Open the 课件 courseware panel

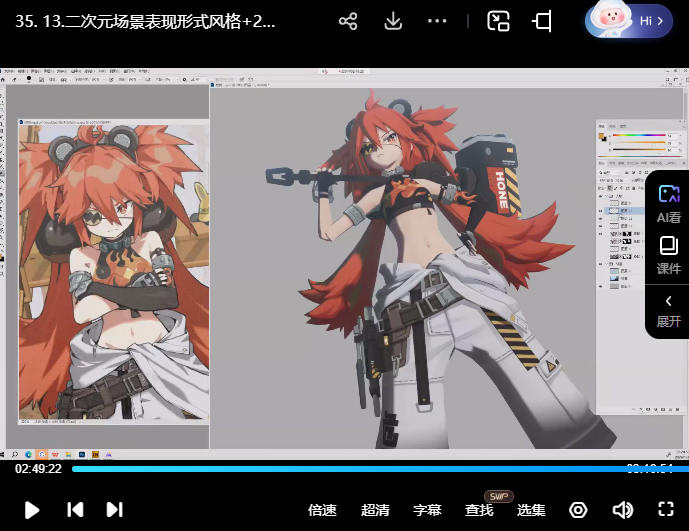pyautogui.click(x=668, y=255)
